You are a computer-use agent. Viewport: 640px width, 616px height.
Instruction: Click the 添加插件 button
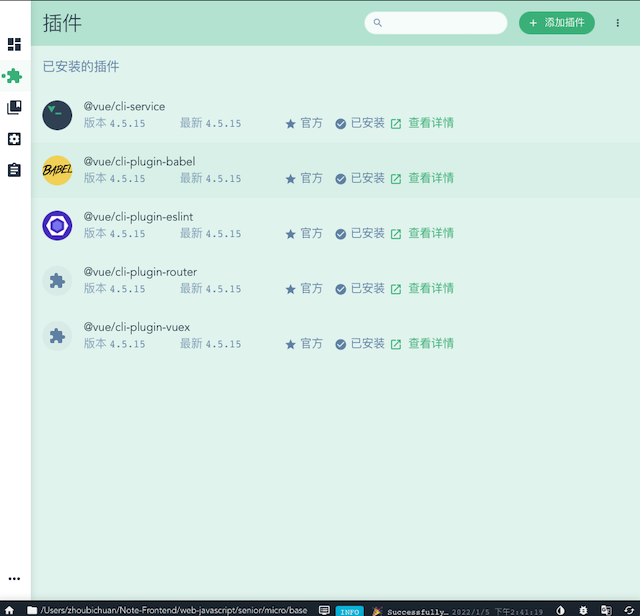(557, 23)
